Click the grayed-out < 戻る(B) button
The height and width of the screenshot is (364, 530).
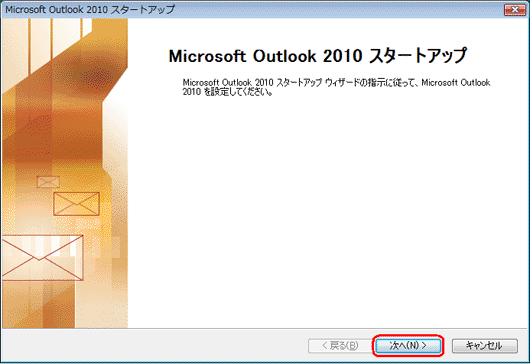point(340,345)
